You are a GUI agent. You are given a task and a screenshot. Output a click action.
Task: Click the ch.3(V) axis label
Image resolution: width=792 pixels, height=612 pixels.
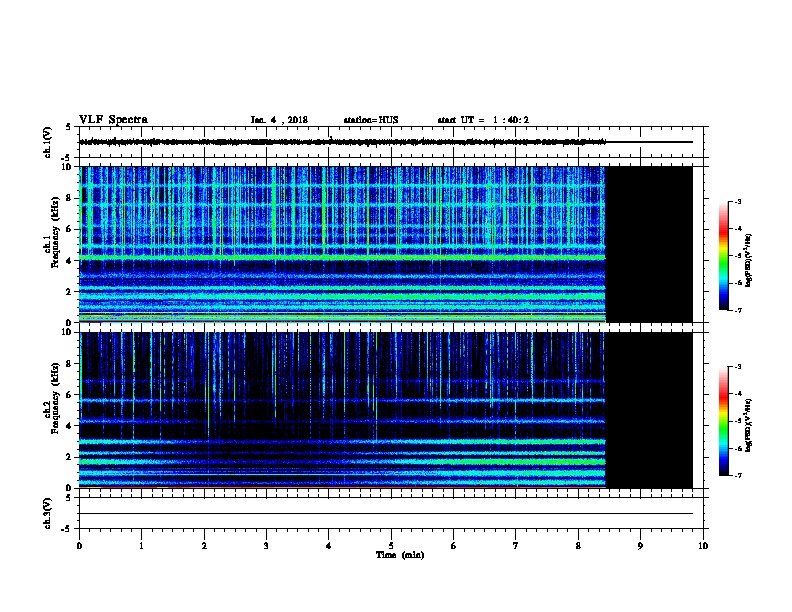(x=47, y=513)
